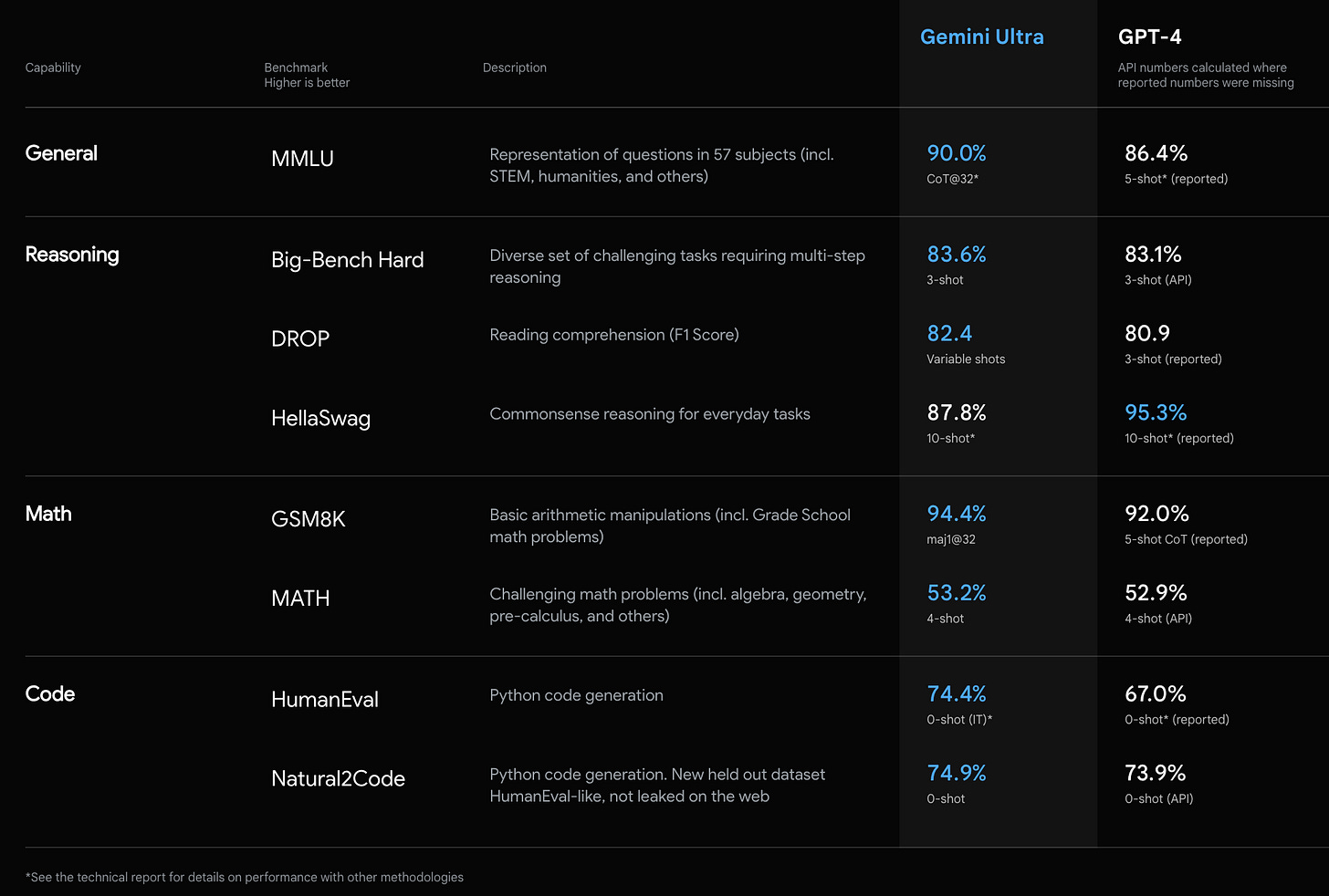Image resolution: width=1329 pixels, height=896 pixels.
Task: Click the '0-shot* (reported)' note
Action: (x=1177, y=720)
